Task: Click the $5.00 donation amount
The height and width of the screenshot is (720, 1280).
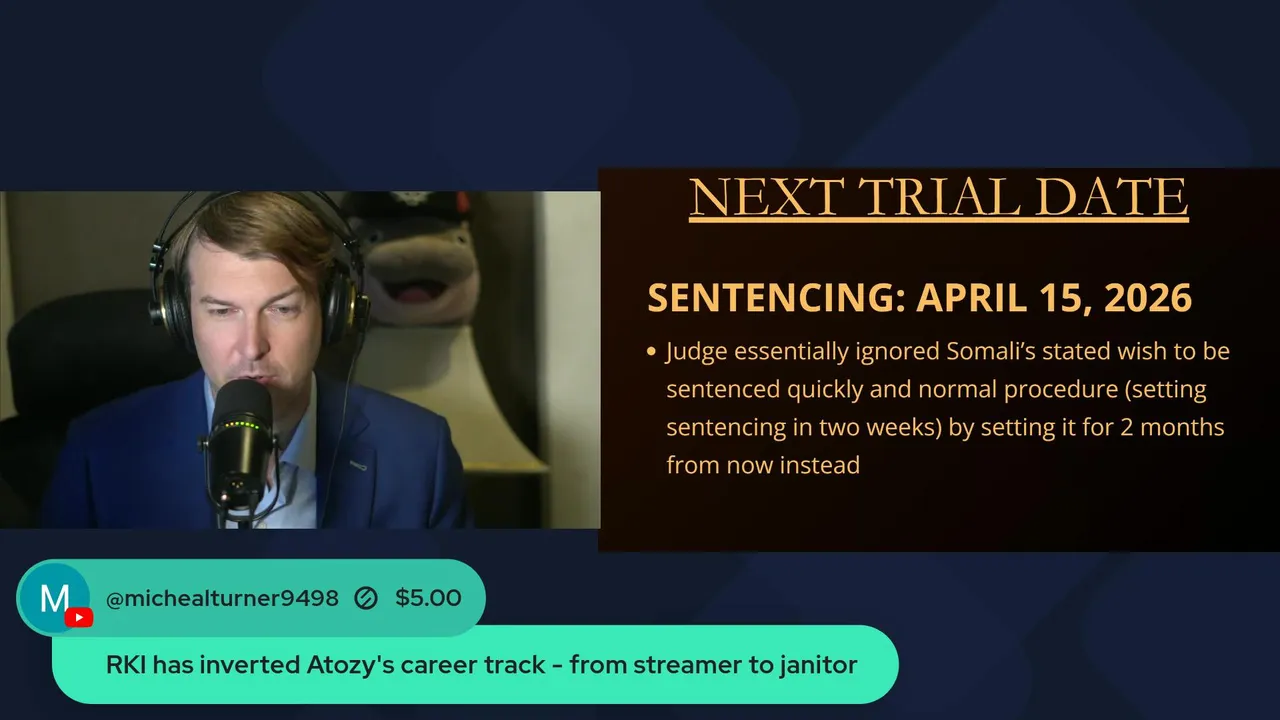Action: point(428,598)
